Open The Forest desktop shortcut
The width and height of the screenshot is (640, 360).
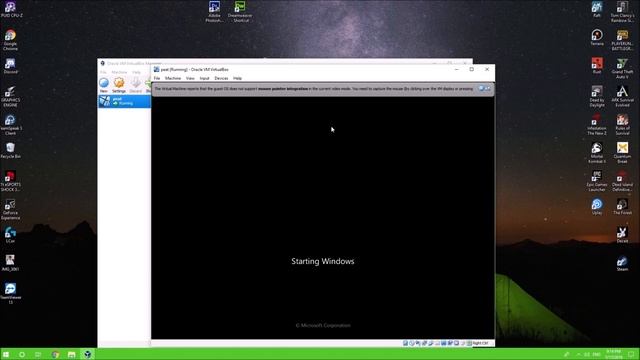click(x=622, y=207)
